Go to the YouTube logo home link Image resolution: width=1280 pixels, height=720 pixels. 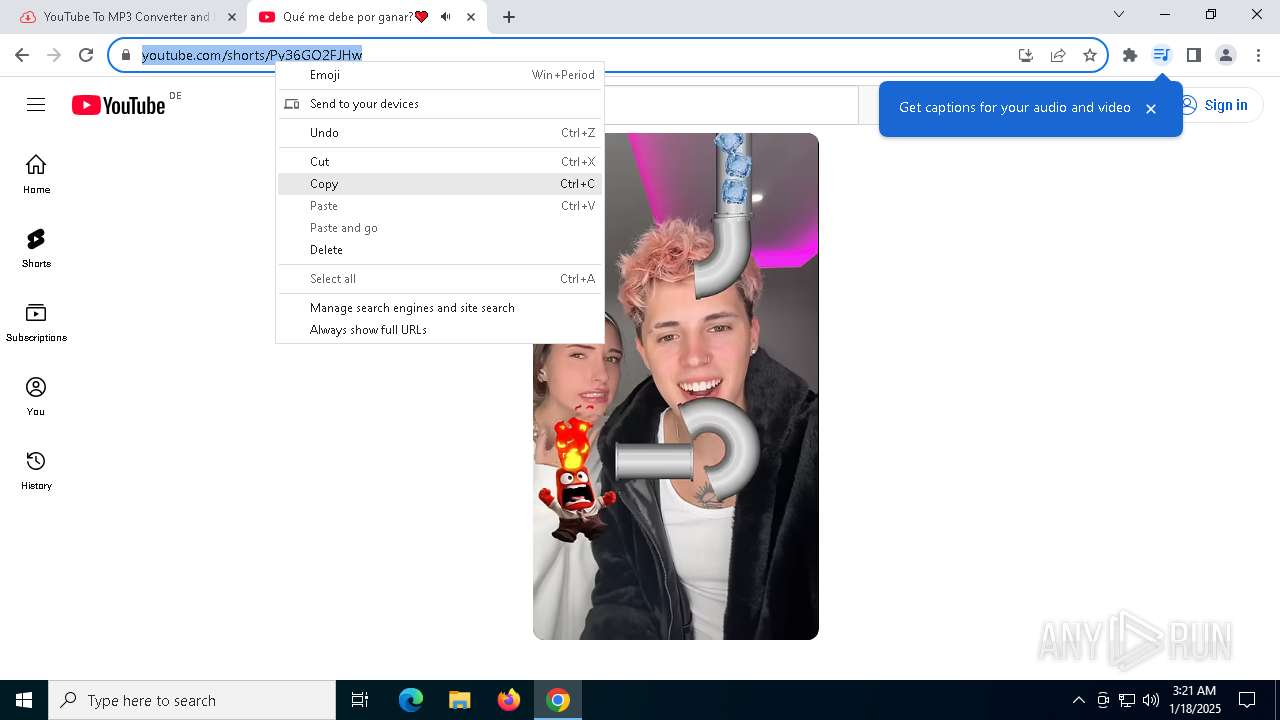pyautogui.click(x=119, y=105)
